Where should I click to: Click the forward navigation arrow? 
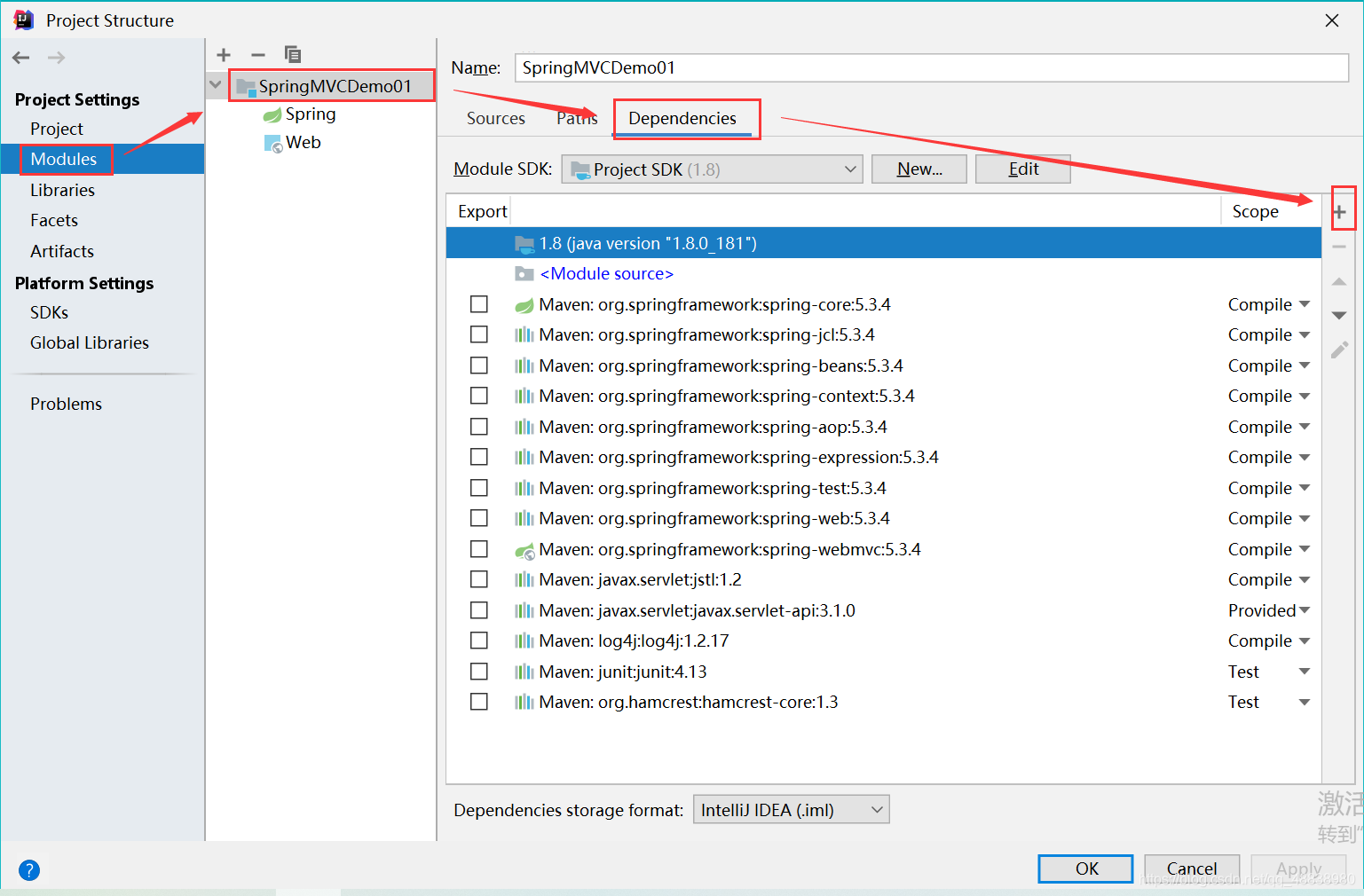[x=56, y=58]
